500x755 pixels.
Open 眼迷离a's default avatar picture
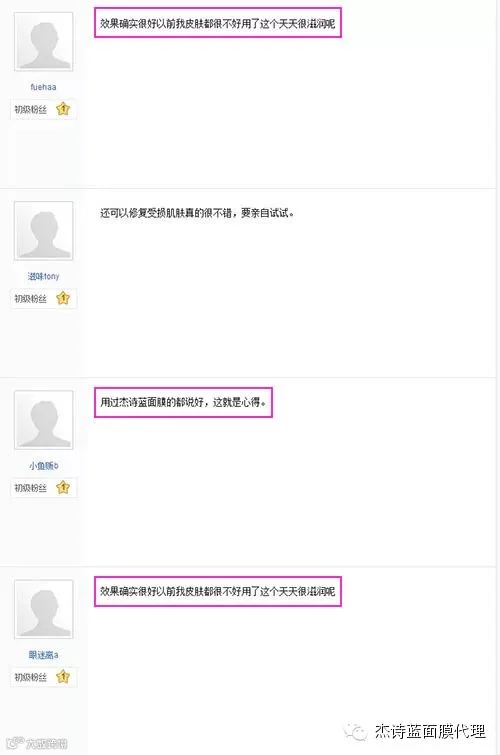[x=44, y=610]
